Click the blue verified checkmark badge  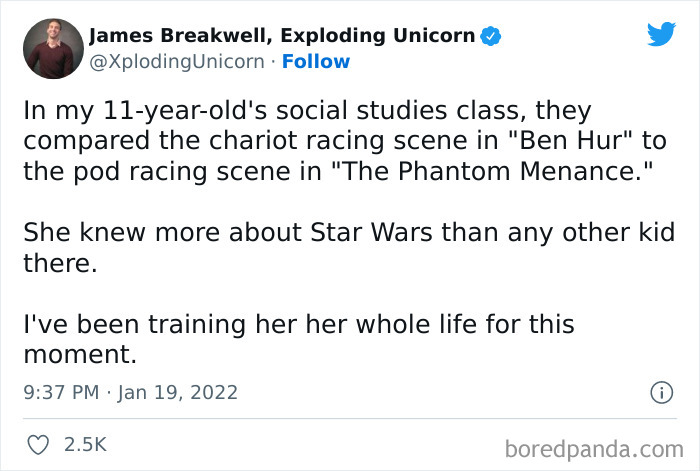pyautogui.click(x=489, y=37)
